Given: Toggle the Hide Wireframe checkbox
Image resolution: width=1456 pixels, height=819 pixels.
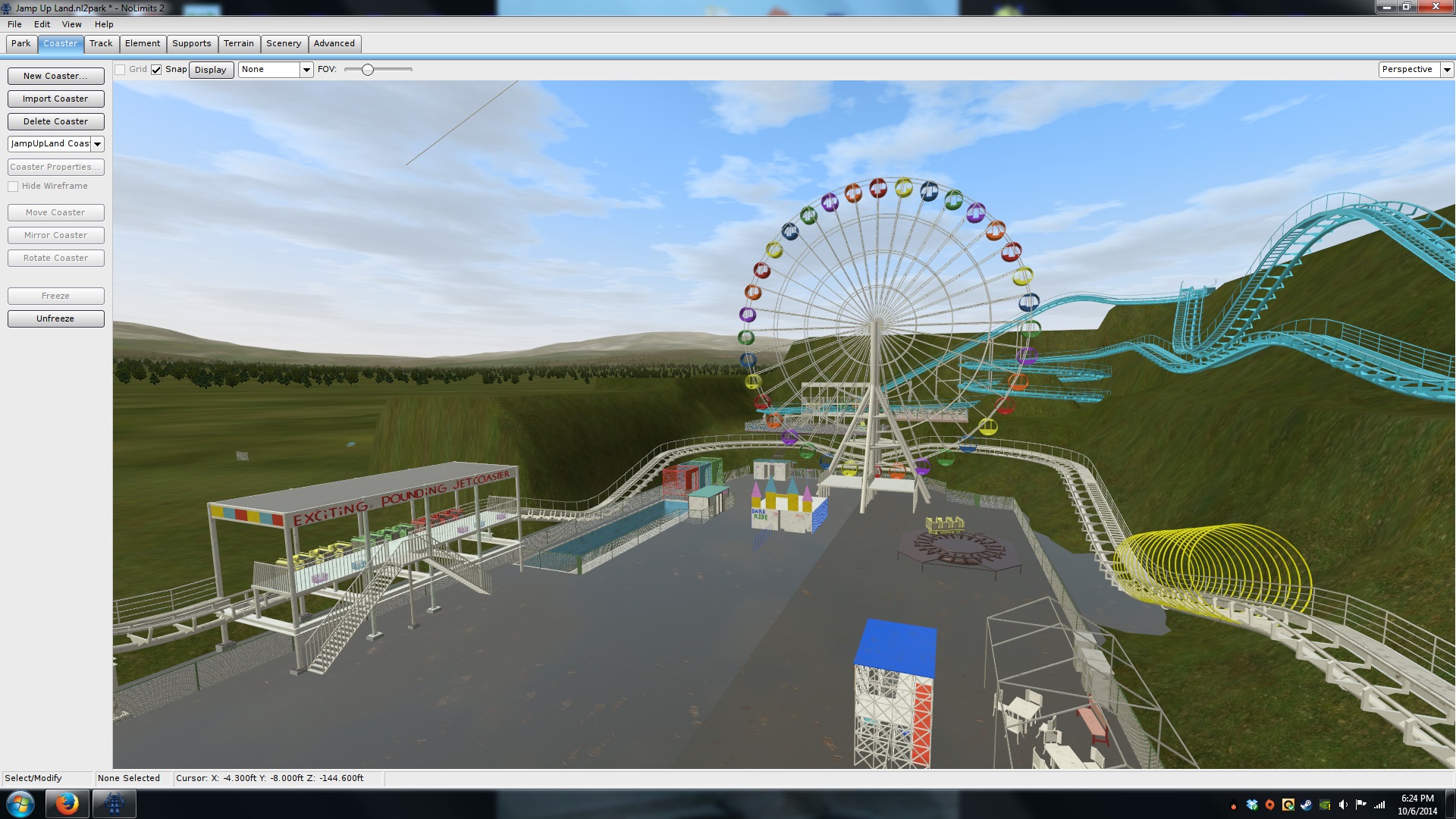Looking at the screenshot, I should [13, 187].
